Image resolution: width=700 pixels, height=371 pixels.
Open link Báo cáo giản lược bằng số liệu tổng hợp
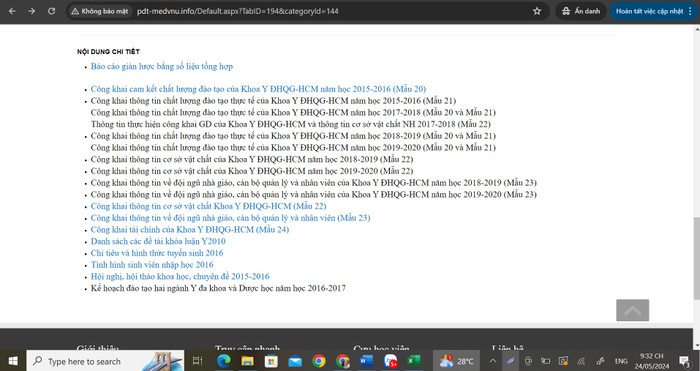click(162, 67)
